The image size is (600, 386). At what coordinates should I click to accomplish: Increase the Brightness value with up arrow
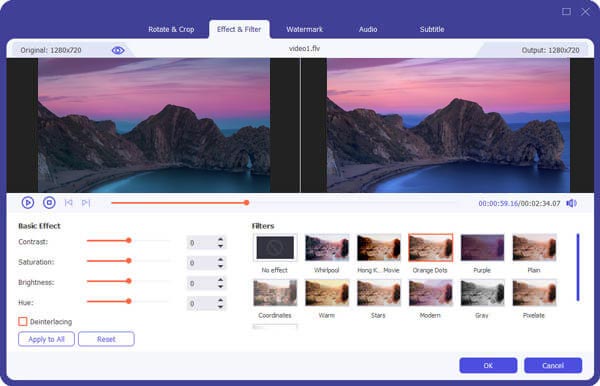(x=220, y=280)
